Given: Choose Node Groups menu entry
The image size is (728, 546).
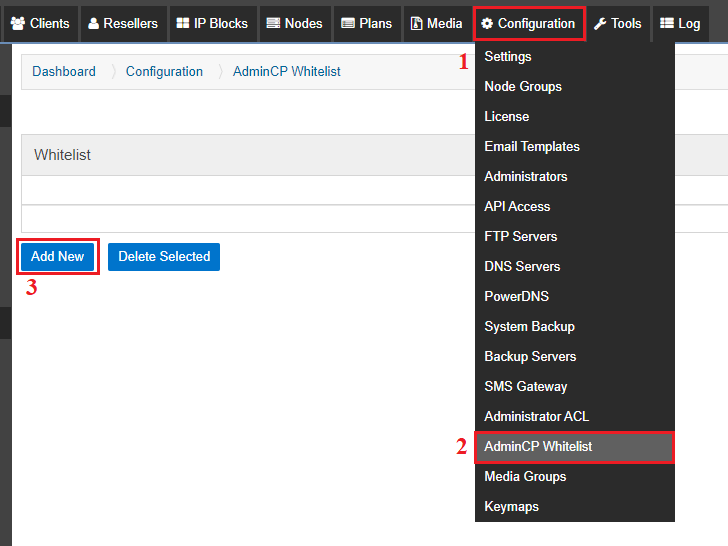Looking at the screenshot, I should [x=523, y=86].
